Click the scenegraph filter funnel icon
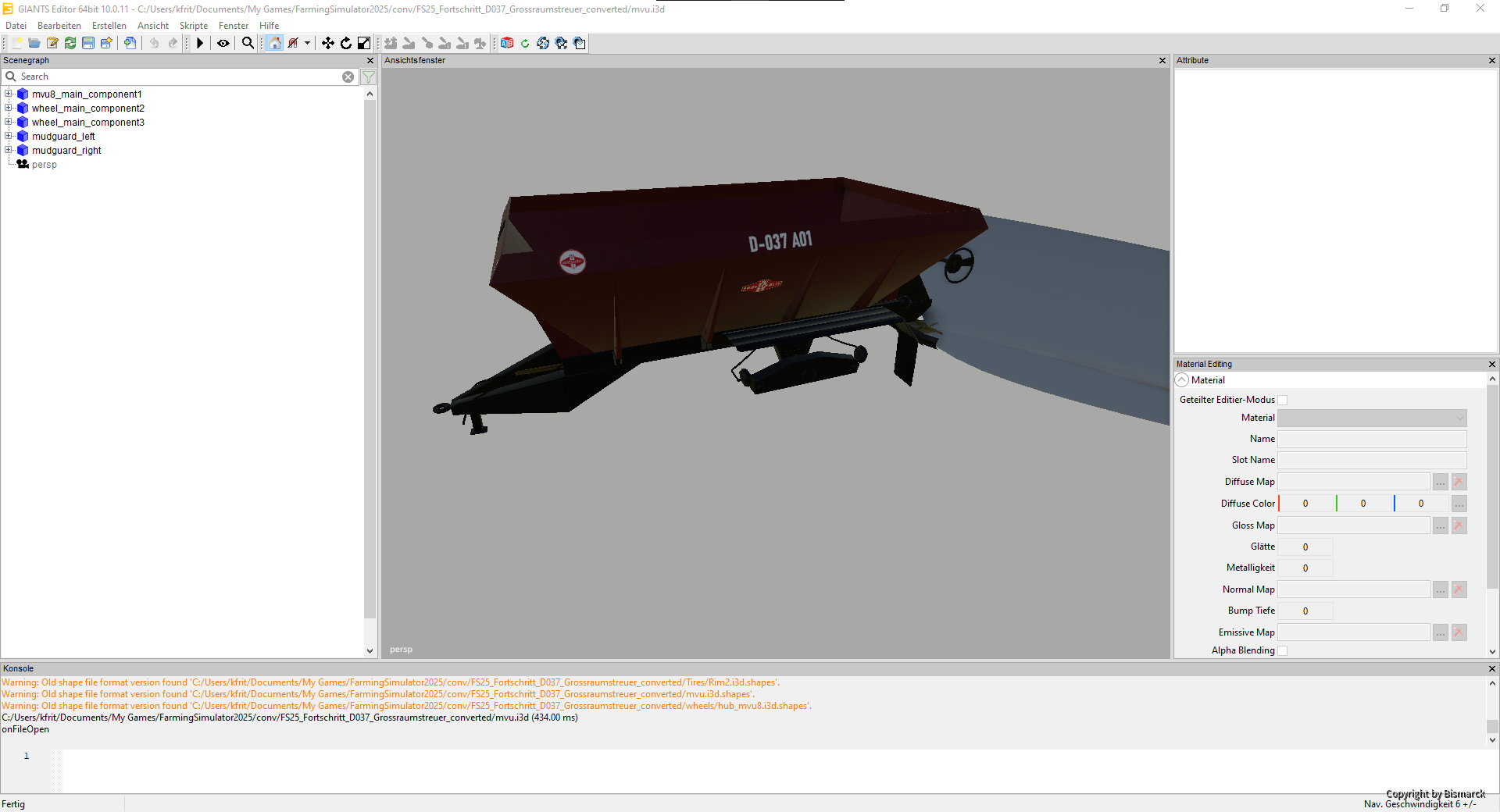The image size is (1500, 812). click(369, 77)
